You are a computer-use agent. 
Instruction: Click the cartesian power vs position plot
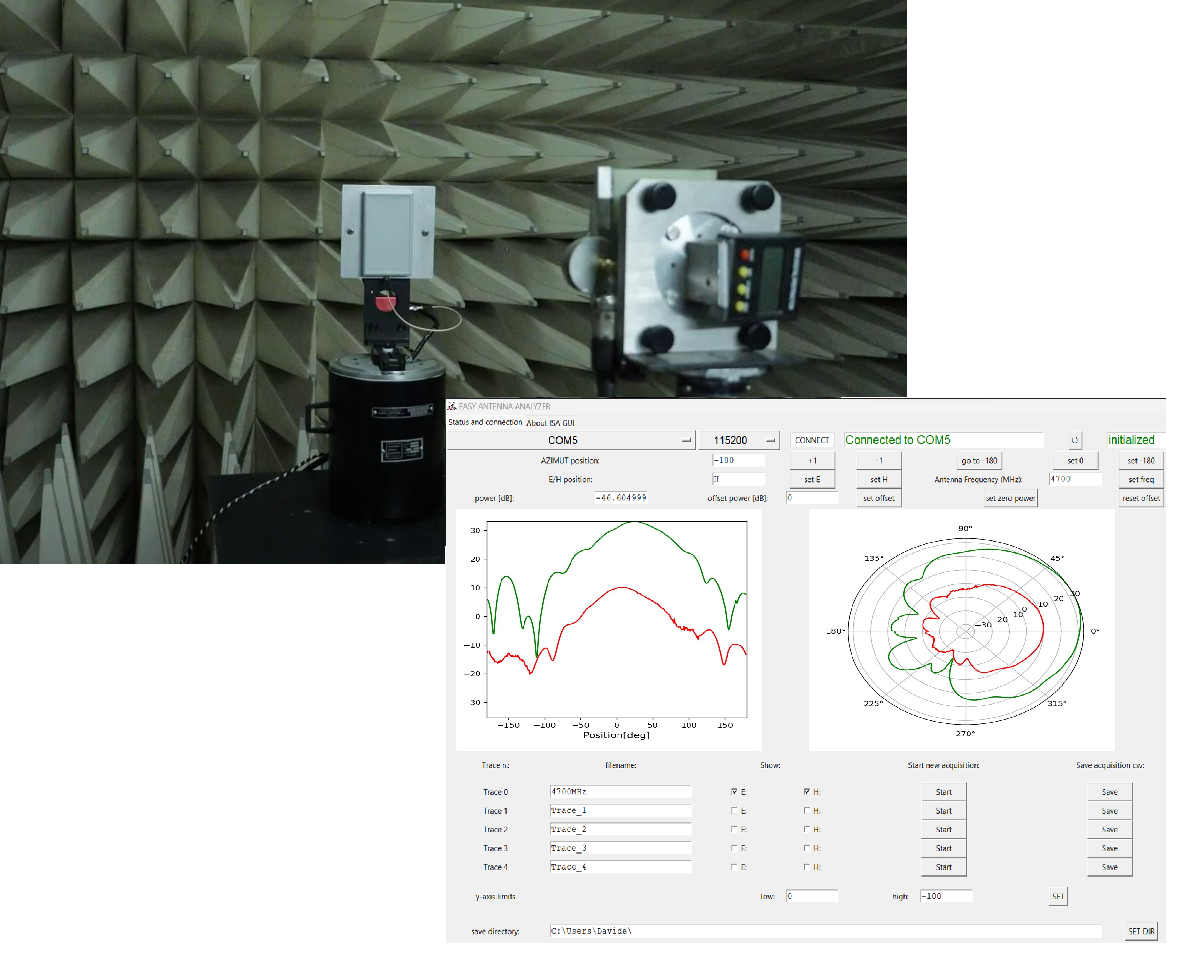pos(609,630)
